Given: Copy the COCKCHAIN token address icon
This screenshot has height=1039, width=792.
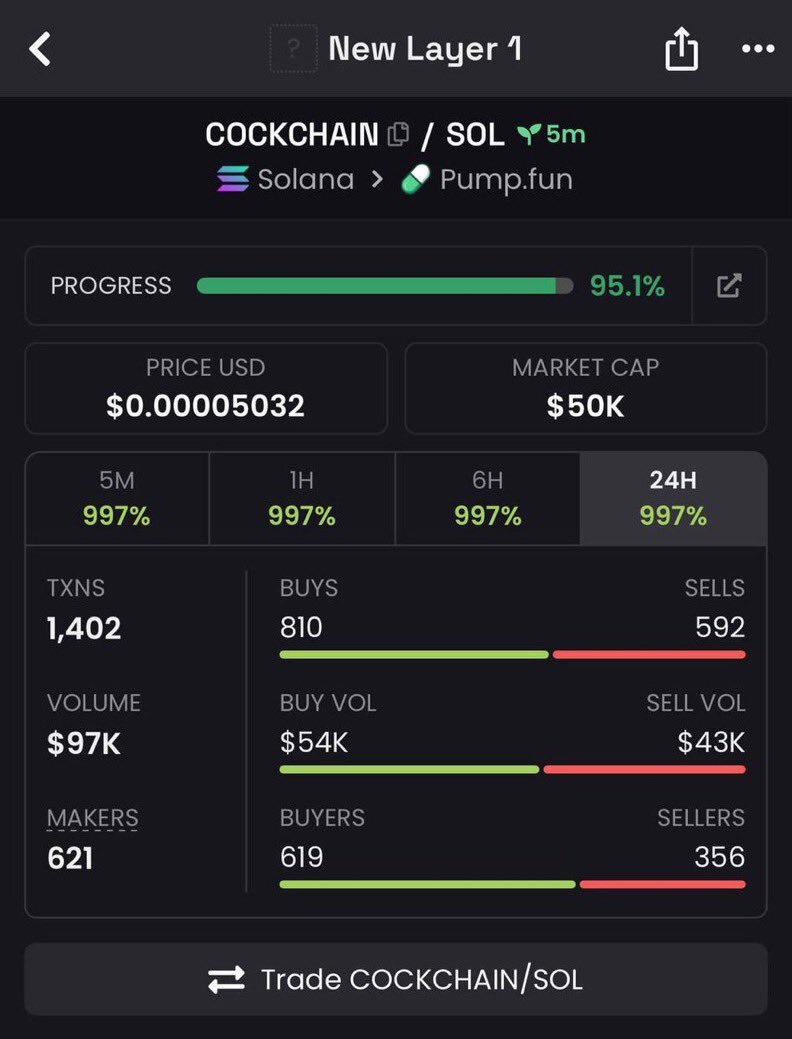Looking at the screenshot, I should (x=398, y=134).
